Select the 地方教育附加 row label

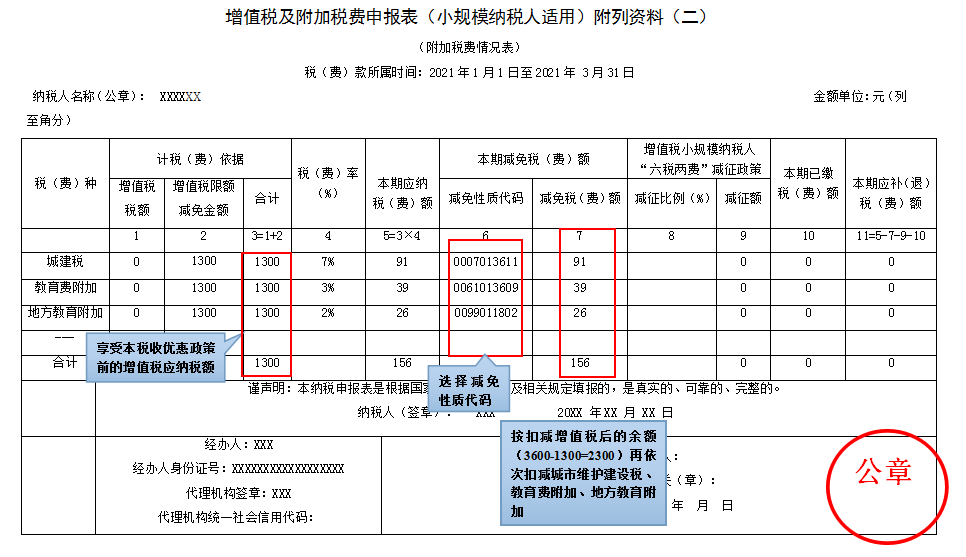[x=65, y=313]
